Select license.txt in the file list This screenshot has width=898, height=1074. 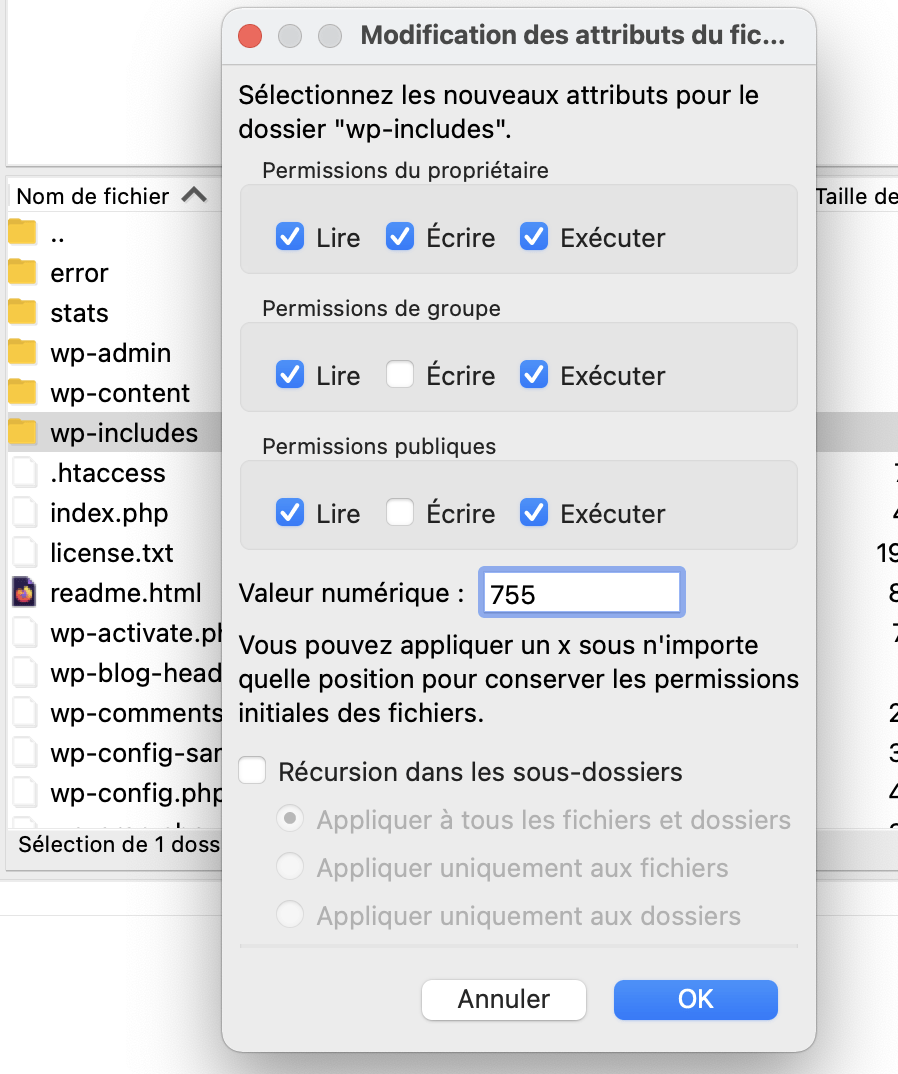[112, 553]
